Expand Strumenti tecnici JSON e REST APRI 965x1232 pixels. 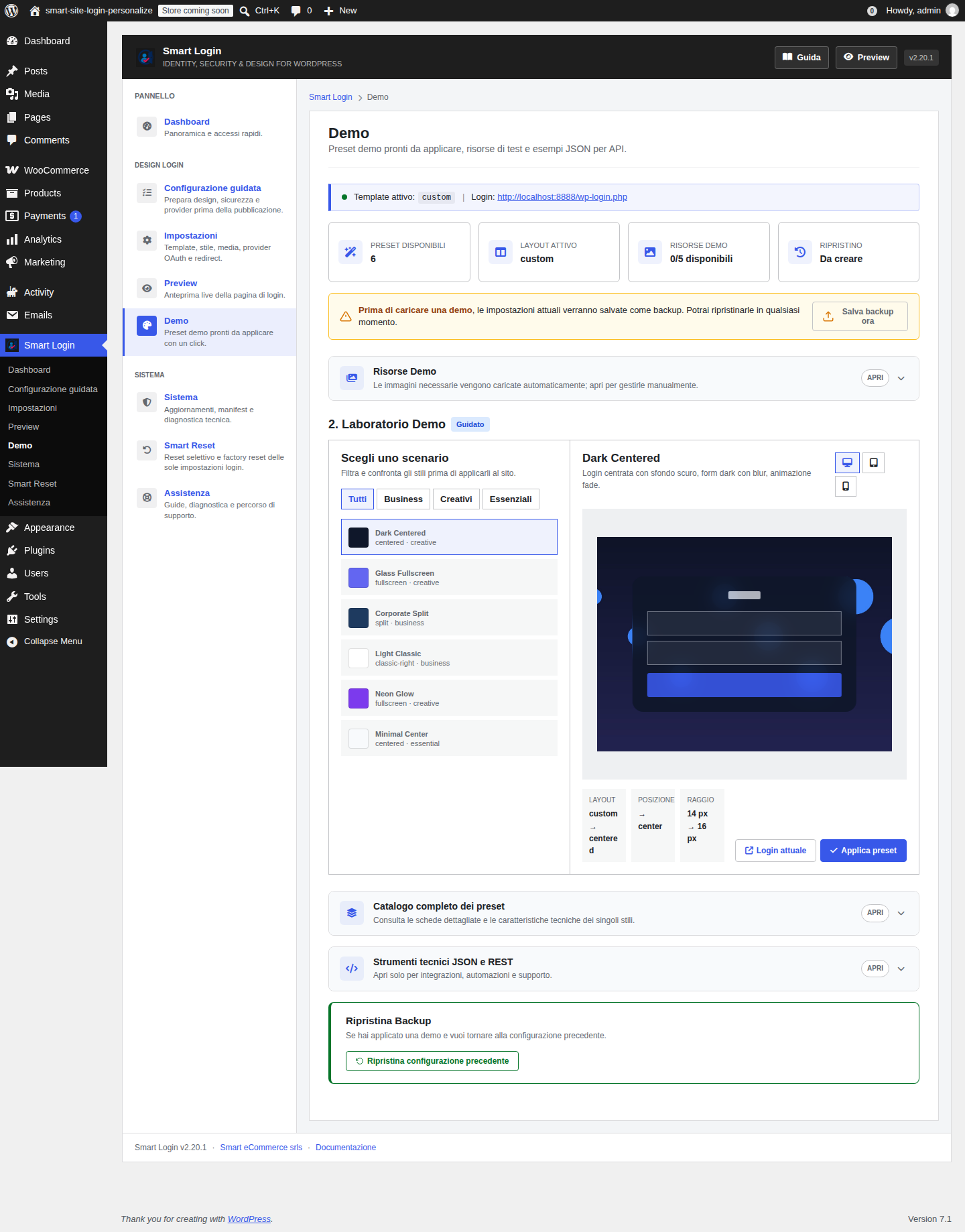click(875, 969)
